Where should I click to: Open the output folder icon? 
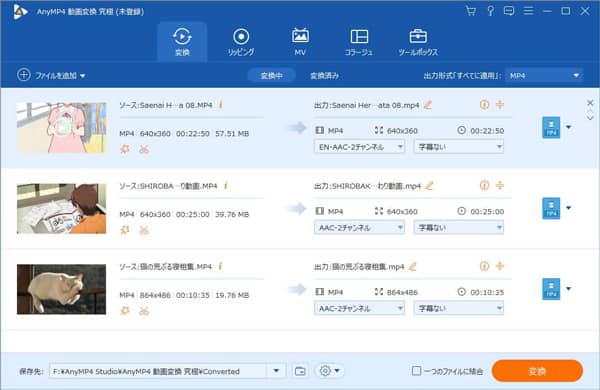[300, 371]
